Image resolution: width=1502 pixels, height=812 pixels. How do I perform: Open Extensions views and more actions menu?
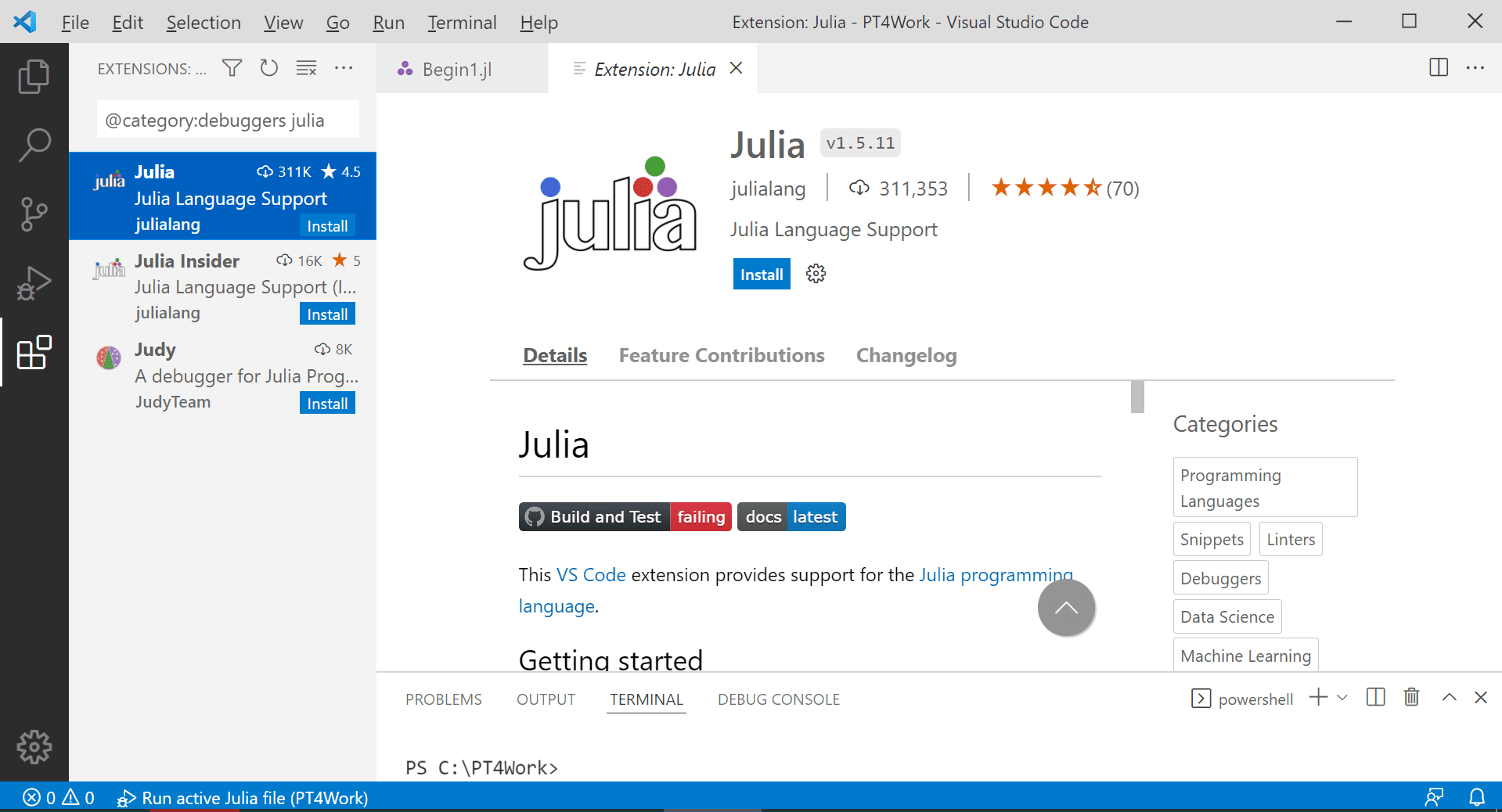coord(344,68)
